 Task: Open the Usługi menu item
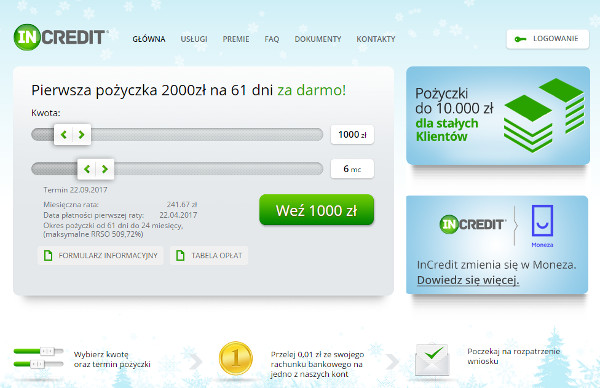[194, 39]
